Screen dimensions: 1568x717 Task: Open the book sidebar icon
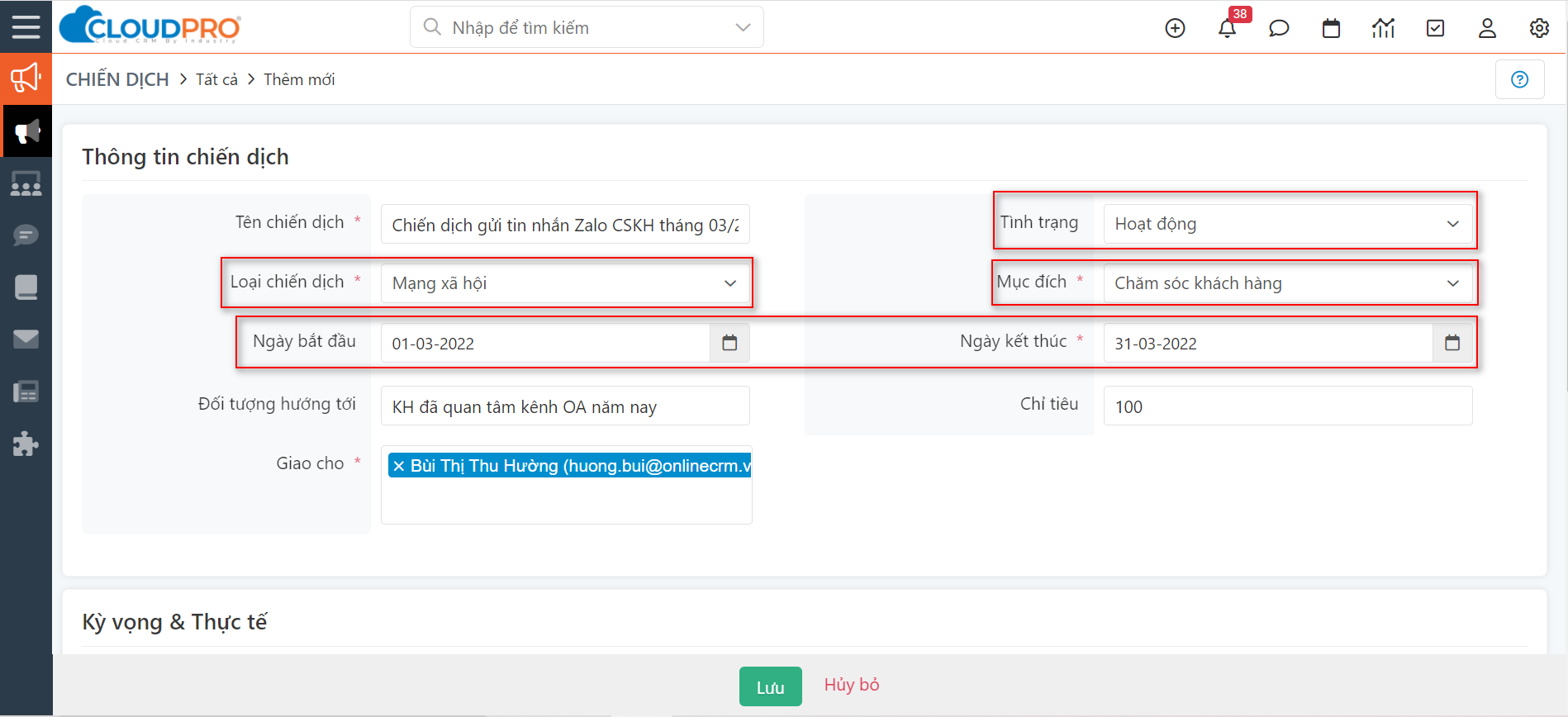tap(26, 287)
